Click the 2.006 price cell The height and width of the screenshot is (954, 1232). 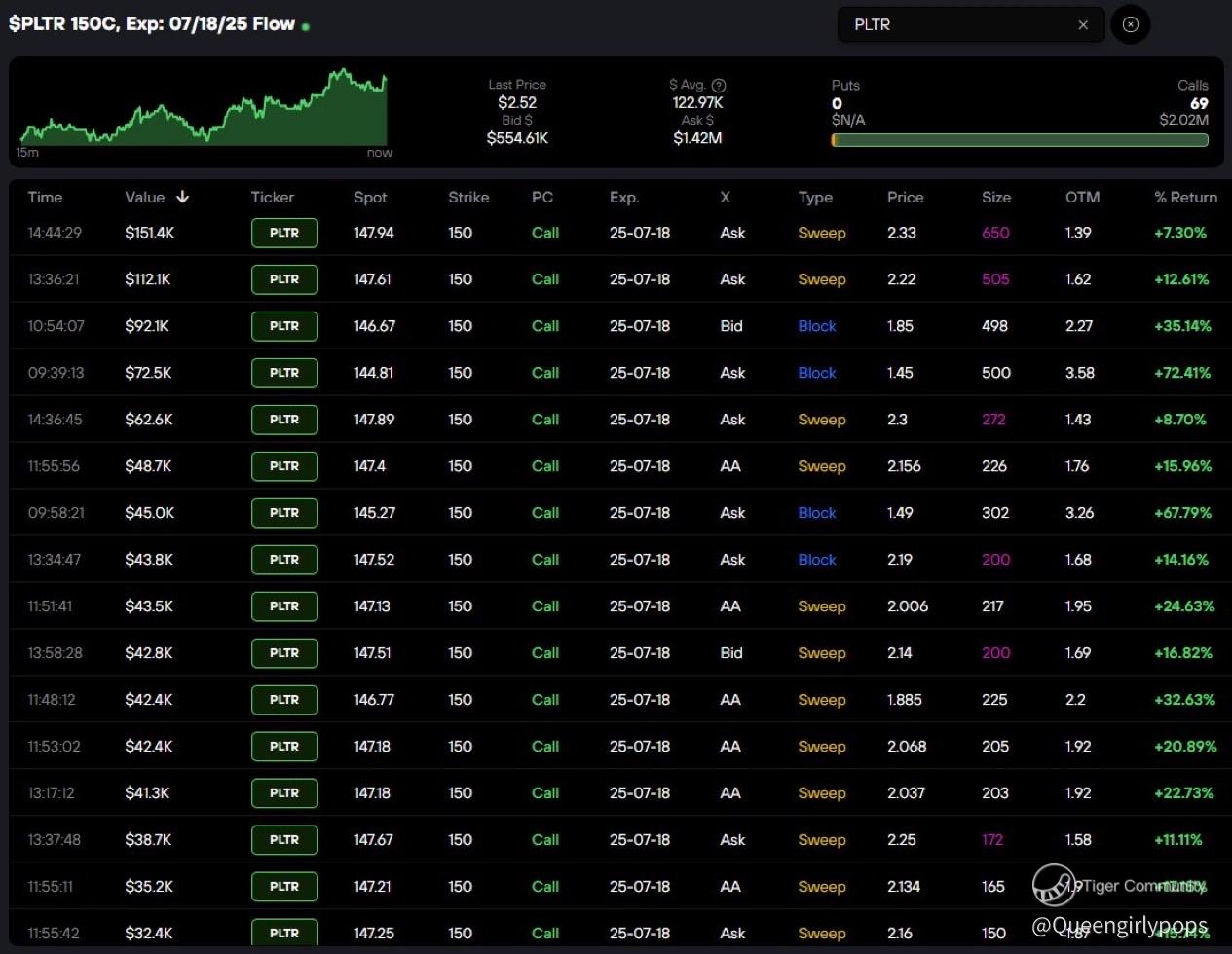tap(908, 606)
